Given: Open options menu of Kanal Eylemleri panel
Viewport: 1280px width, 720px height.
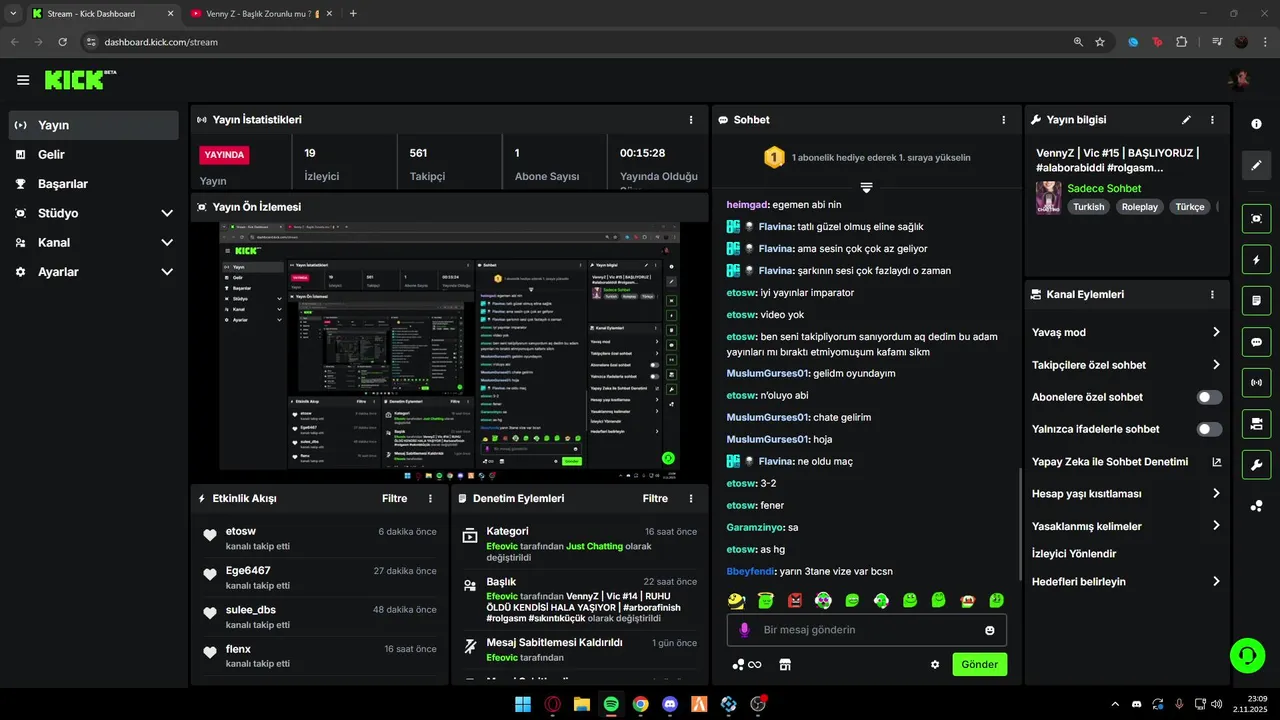Looking at the screenshot, I should 1212,295.
